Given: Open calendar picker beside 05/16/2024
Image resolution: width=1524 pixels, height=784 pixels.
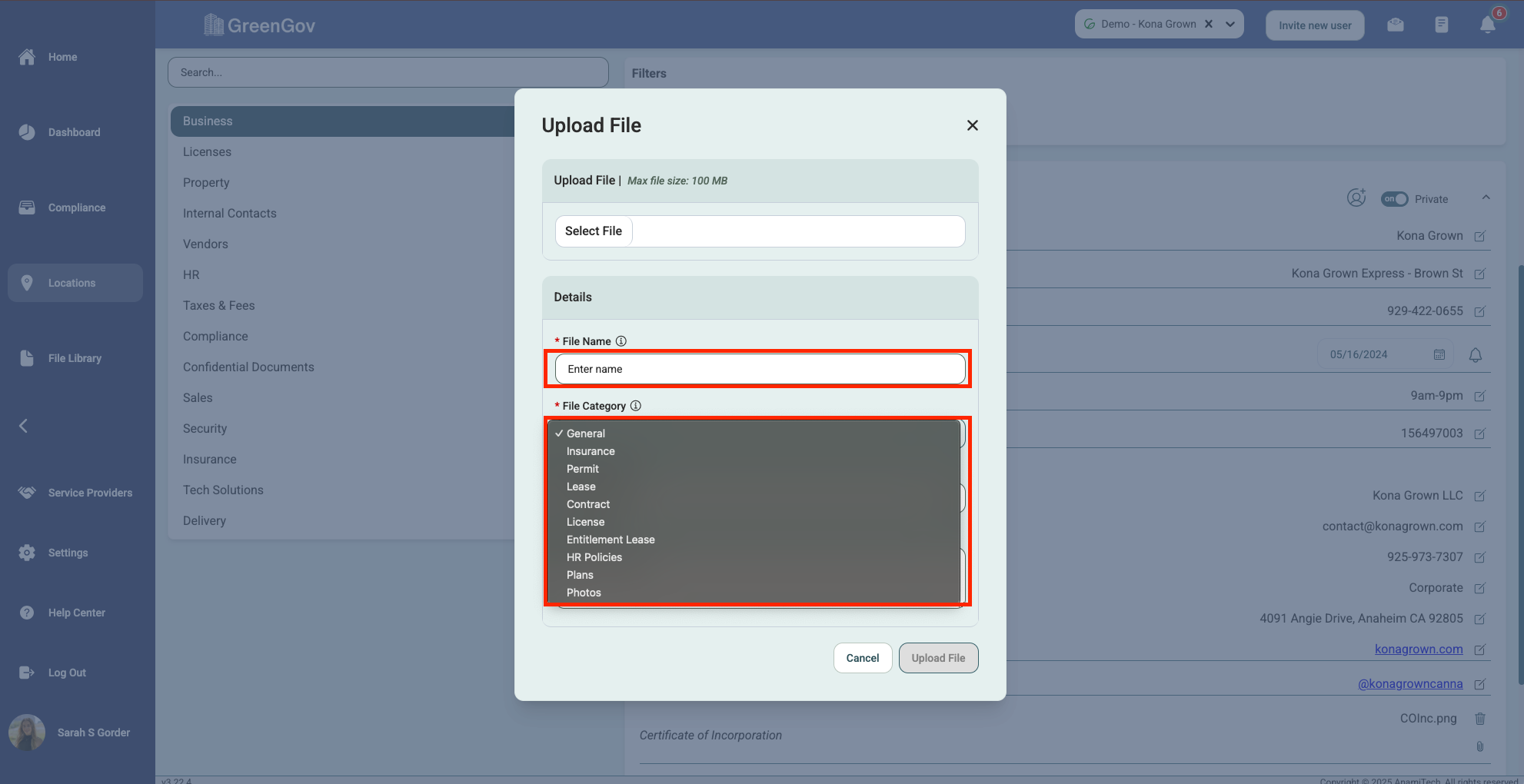Looking at the screenshot, I should click(x=1439, y=354).
